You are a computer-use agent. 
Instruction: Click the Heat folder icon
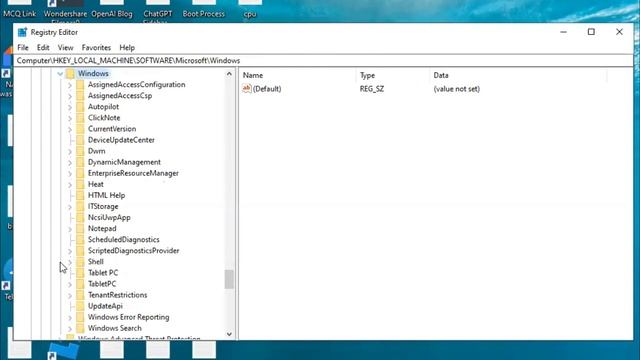click(80, 184)
